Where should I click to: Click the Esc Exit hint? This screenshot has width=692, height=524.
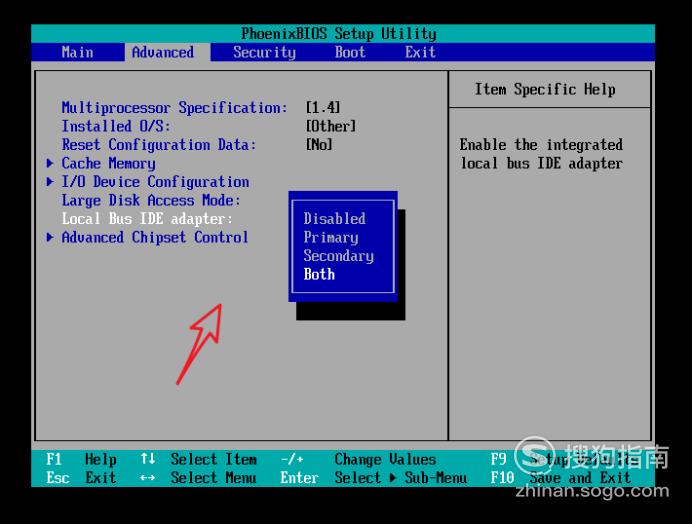point(81,478)
